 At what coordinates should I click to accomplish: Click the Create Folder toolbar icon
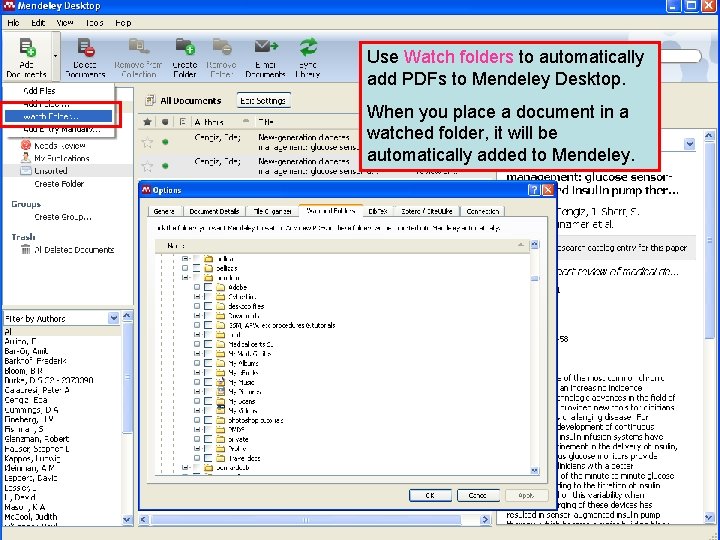click(185, 47)
